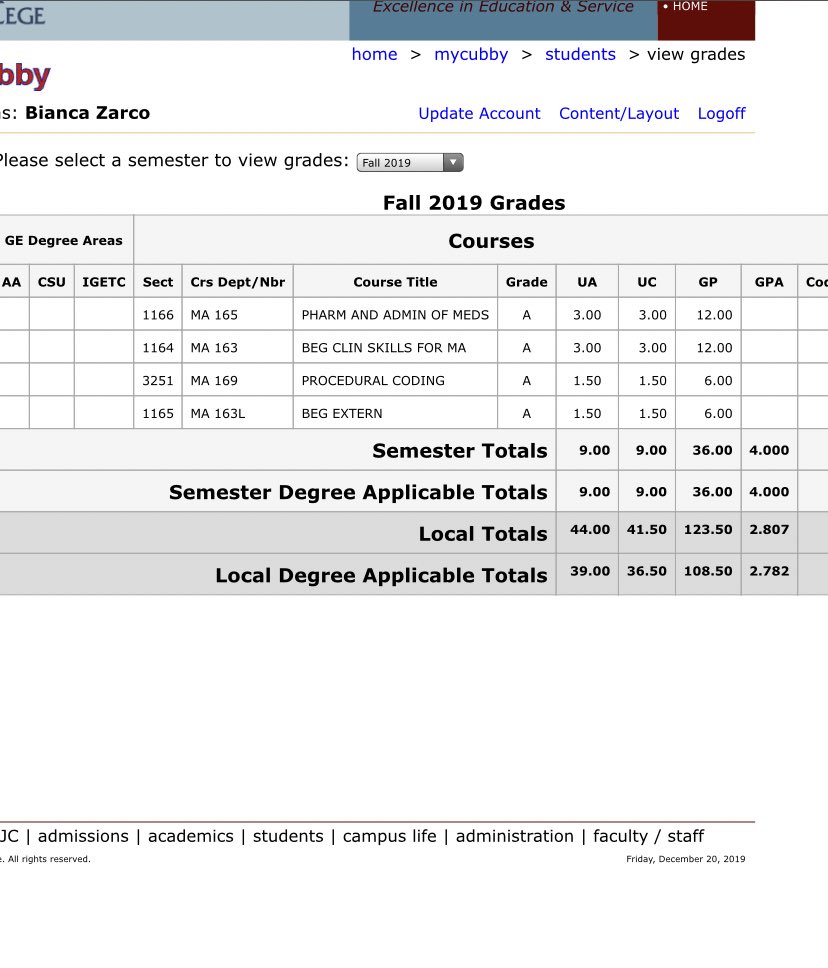Go to the campus life footer link
The height and width of the screenshot is (968, 828).
tap(390, 836)
